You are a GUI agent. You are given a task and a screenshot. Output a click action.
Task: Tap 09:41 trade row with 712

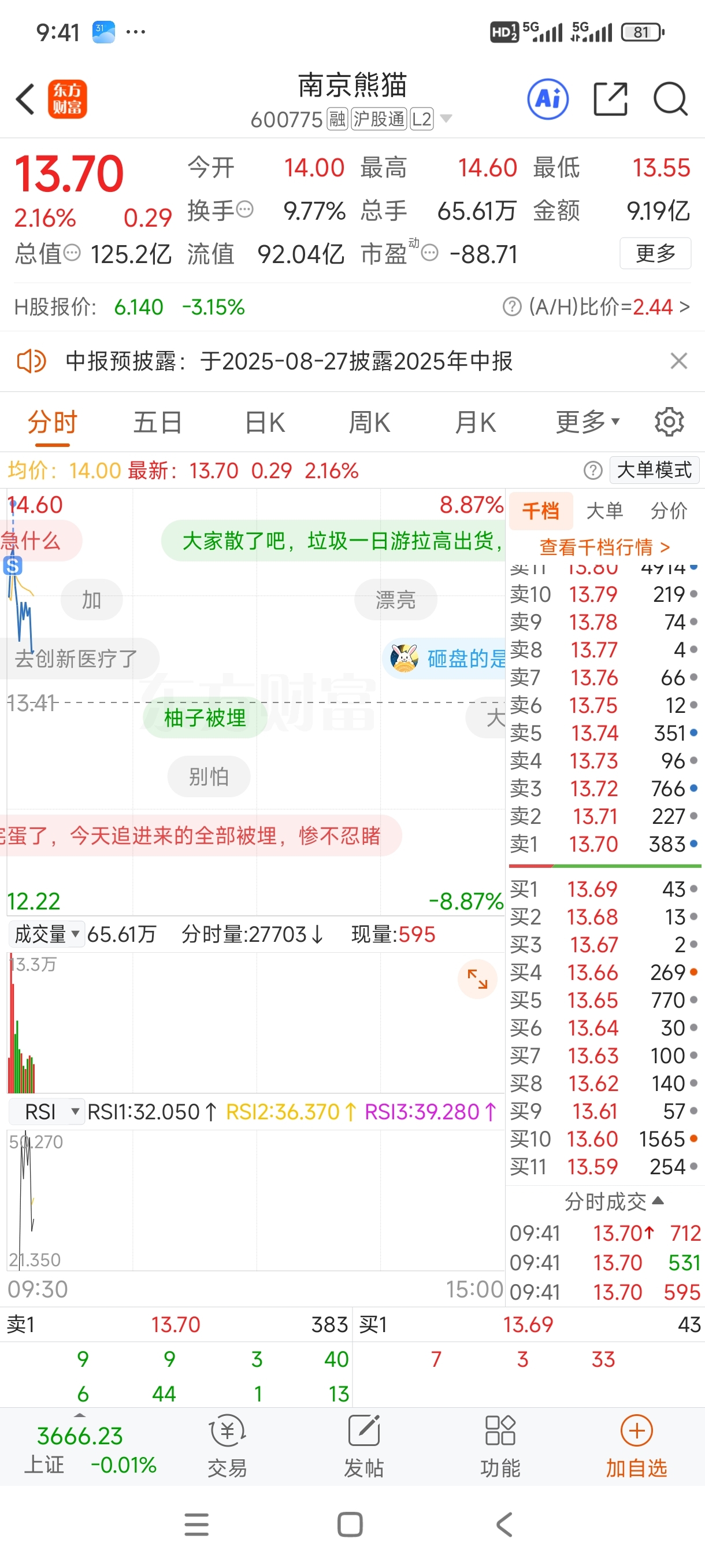tap(605, 1233)
